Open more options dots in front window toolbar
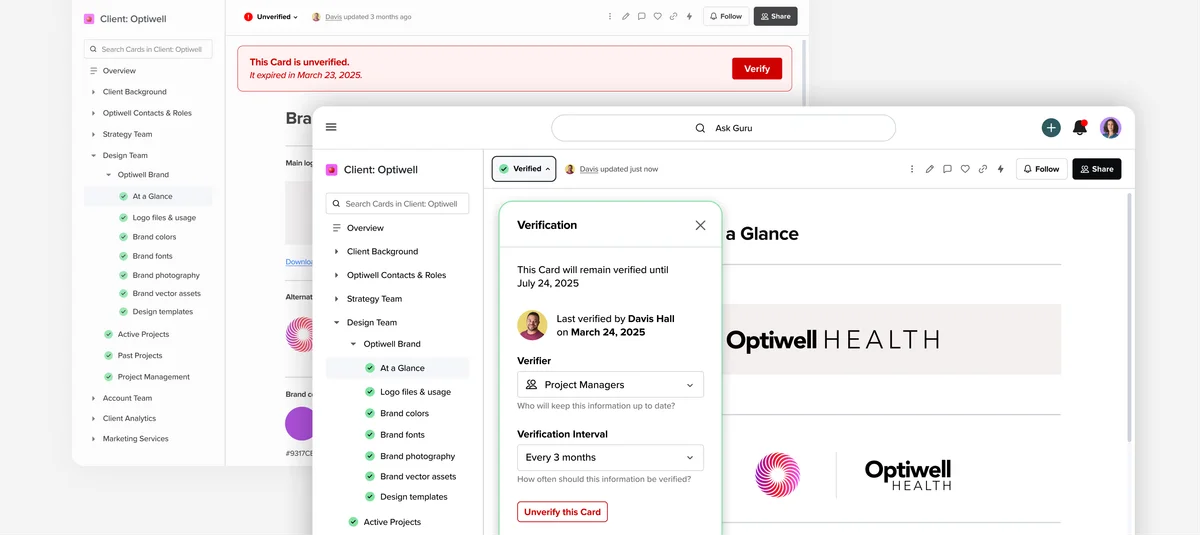This screenshot has height=535, width=1200. 912,169
